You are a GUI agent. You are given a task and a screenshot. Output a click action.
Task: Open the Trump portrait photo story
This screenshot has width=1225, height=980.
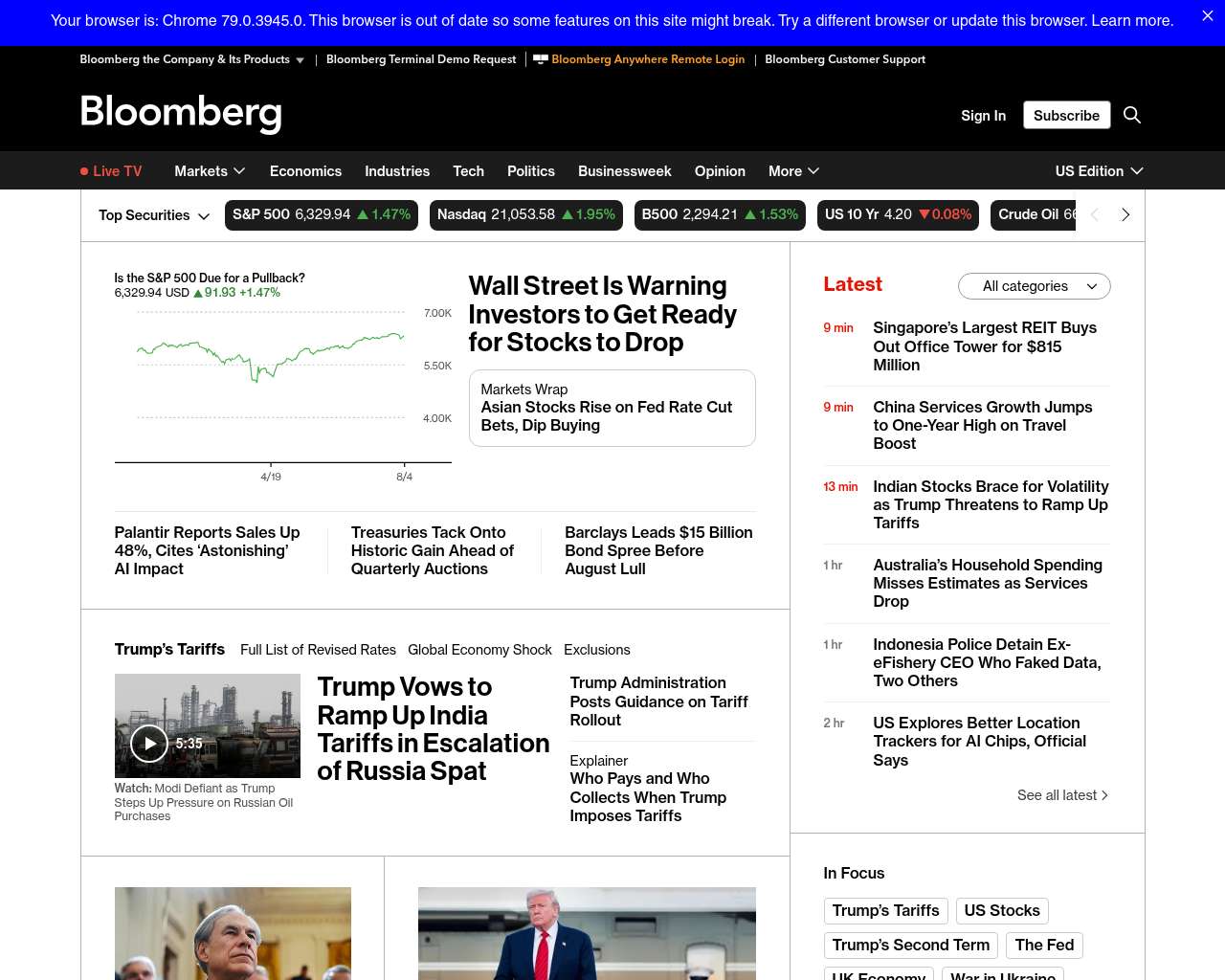tap(587, 933)
